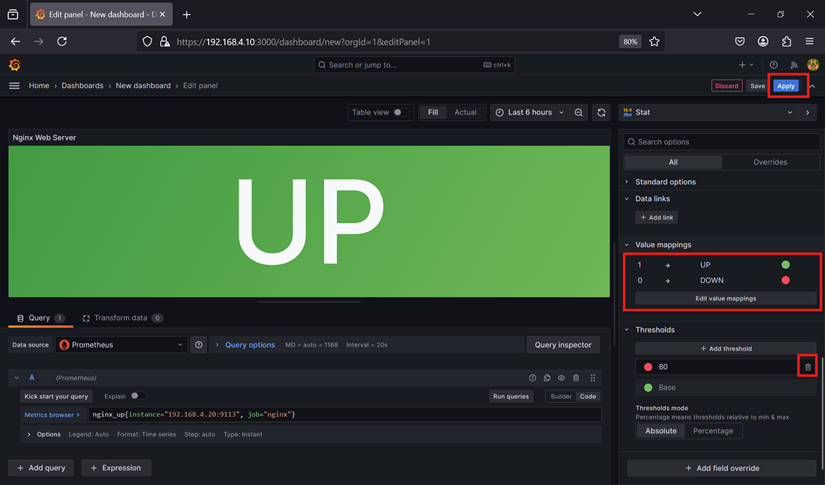The width and height of the screenshot is (825, 485).
Task: Collapse query A row
Action: [17, 378]
